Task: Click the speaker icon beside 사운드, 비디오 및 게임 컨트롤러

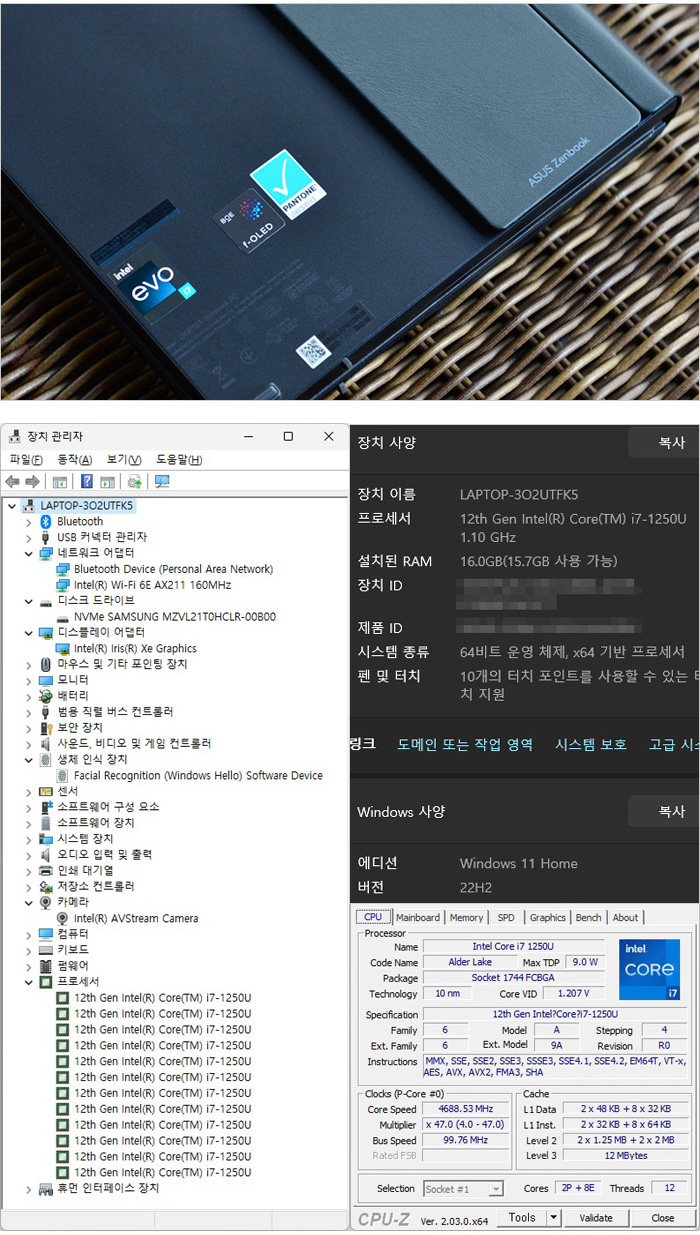Action: coord(45,744)
